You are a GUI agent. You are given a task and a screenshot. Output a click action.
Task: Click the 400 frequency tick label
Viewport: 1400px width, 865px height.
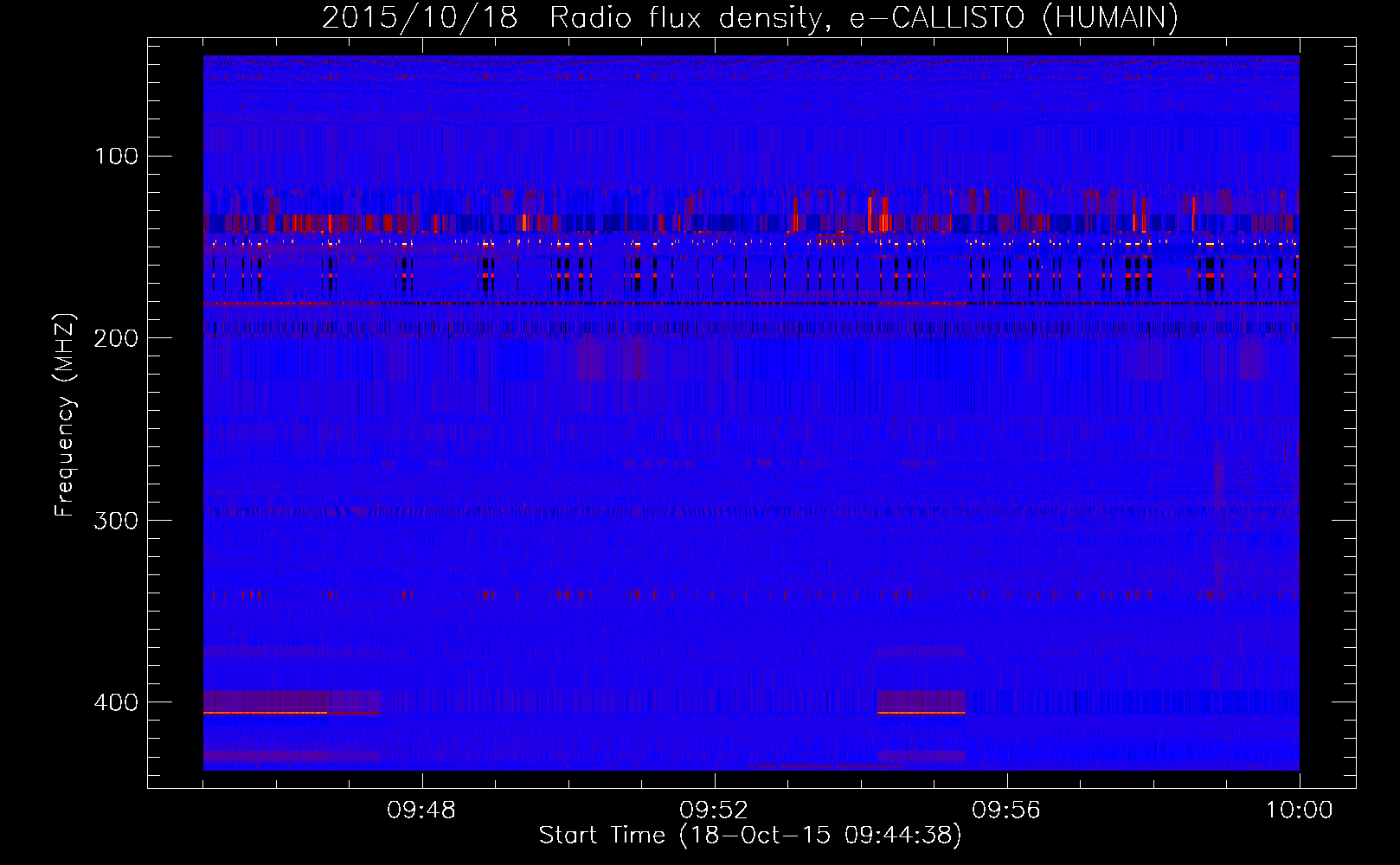(x=116, y=702)
